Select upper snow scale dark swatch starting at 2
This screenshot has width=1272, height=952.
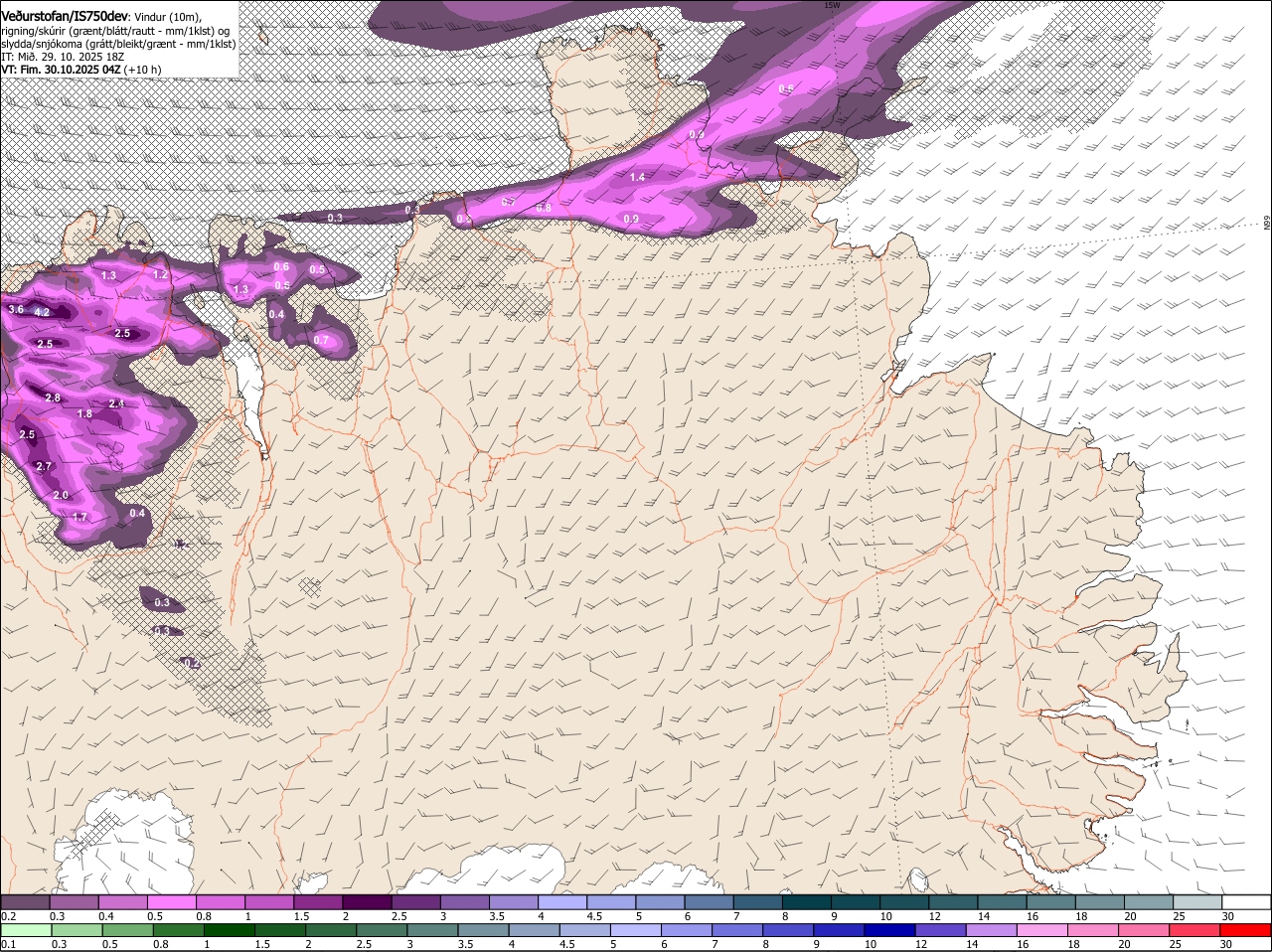[367, 901]
